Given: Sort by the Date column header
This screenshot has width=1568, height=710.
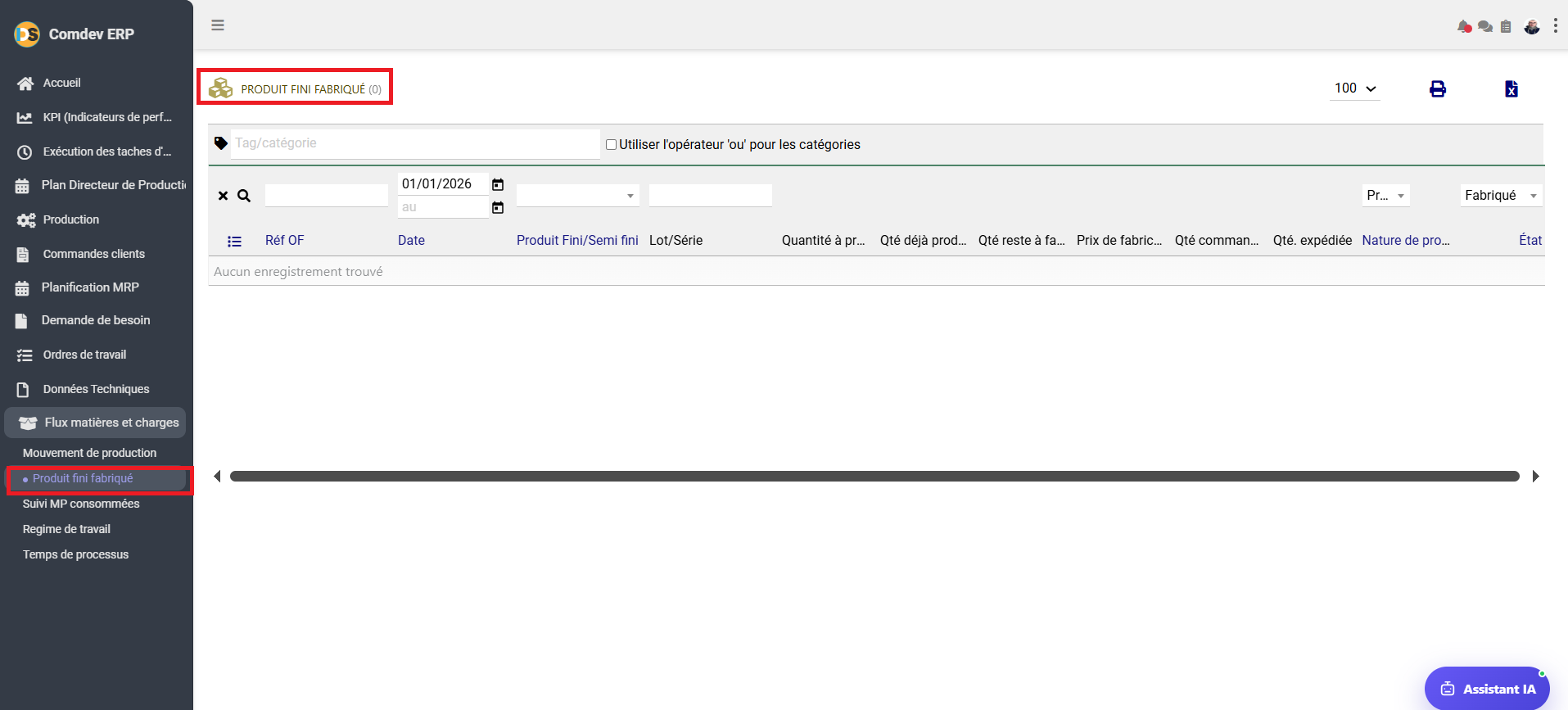Looking at the screenshot, I should [411, 241].
